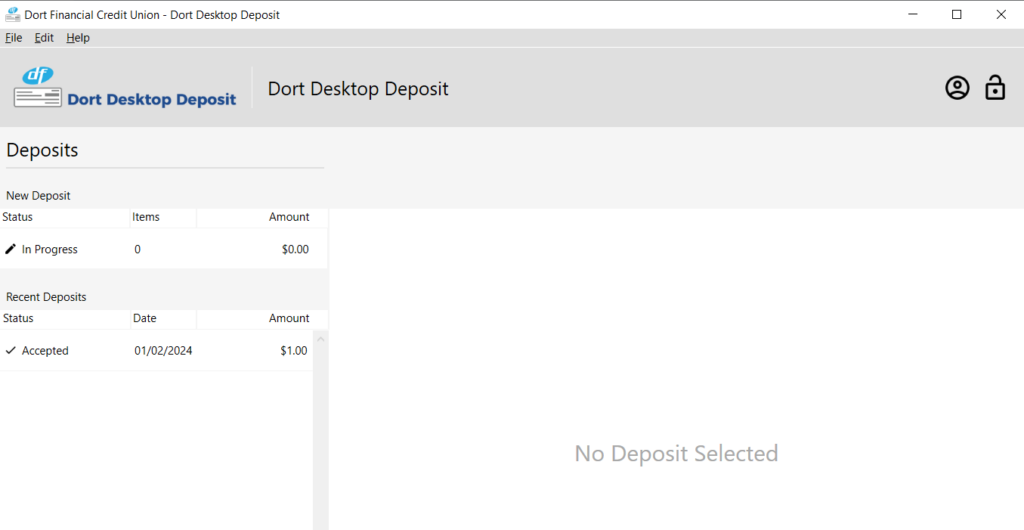Image resolution: width=1024 pixels, height=530 pixels.
Task: Open the user profile icon
Action: tap(957, 88)
